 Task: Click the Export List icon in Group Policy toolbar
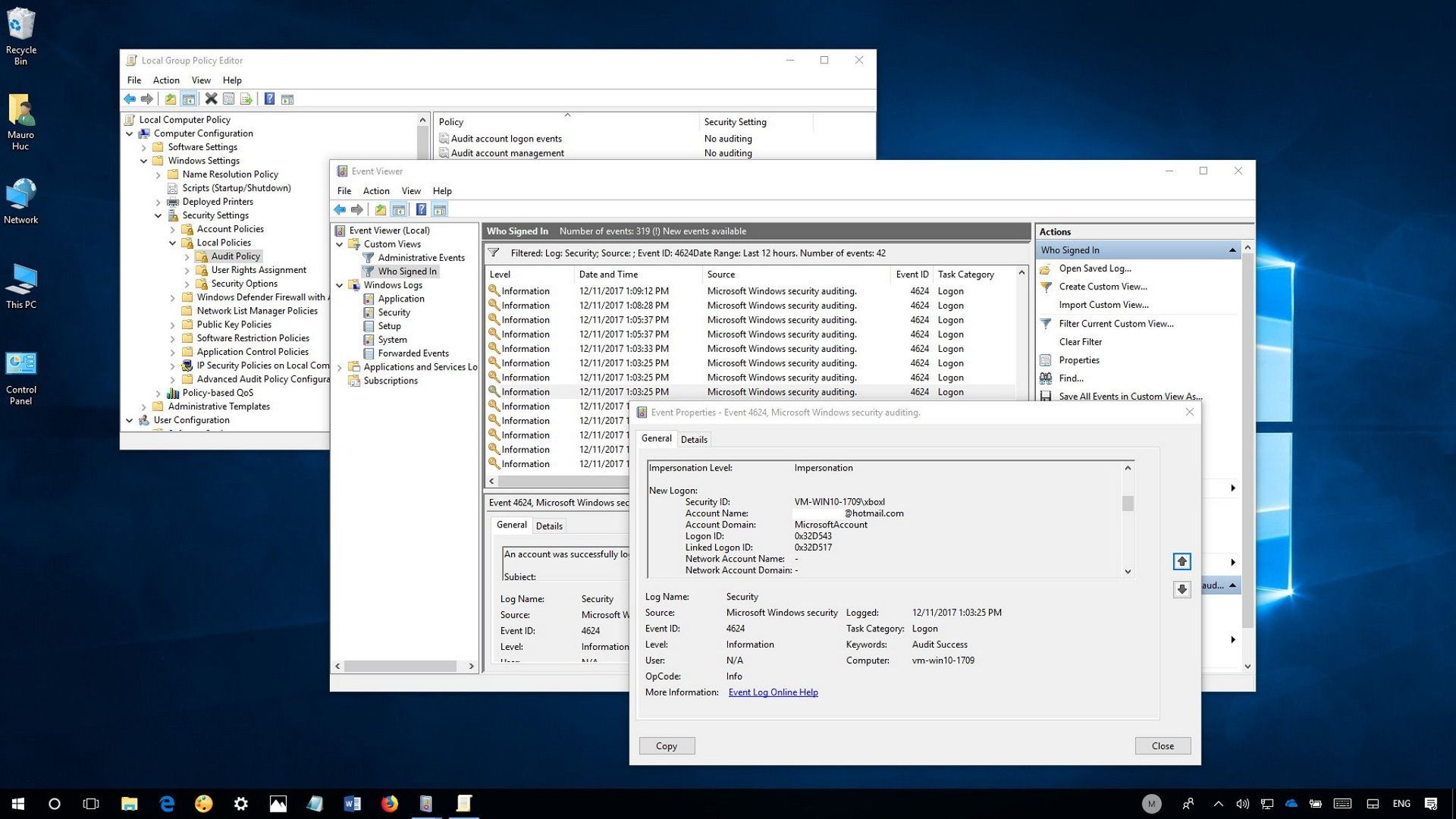tap(246, 99)
